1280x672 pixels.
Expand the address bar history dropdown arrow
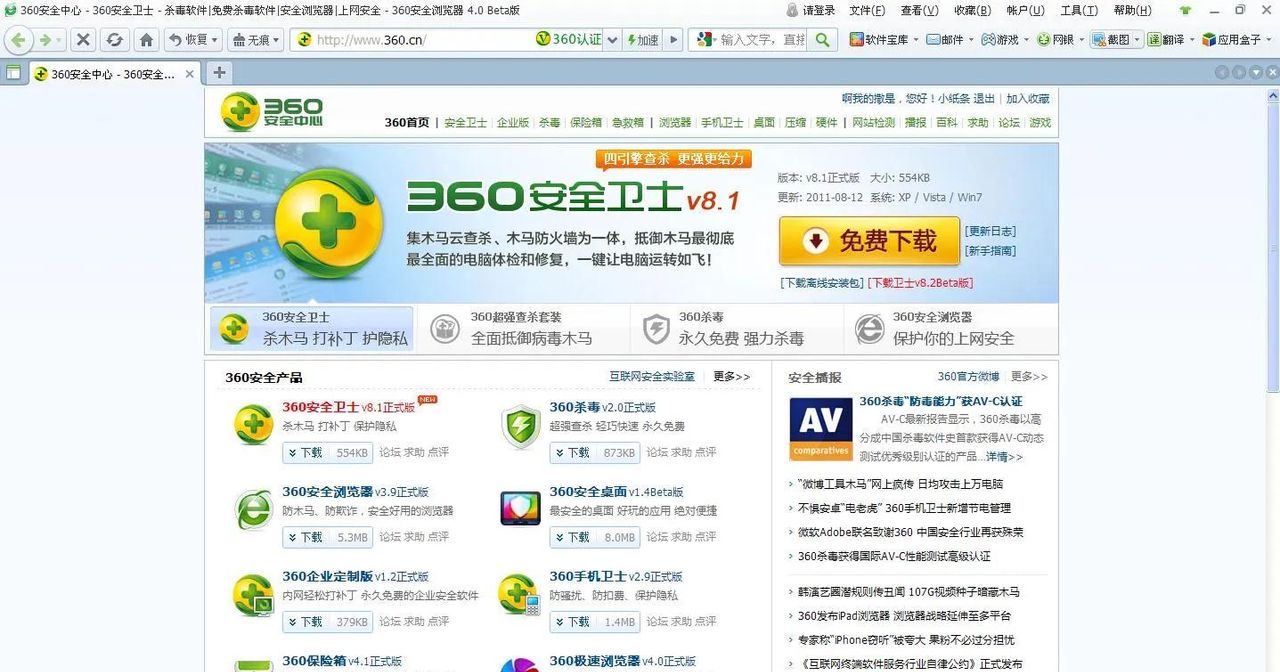[x=612, y=40]
